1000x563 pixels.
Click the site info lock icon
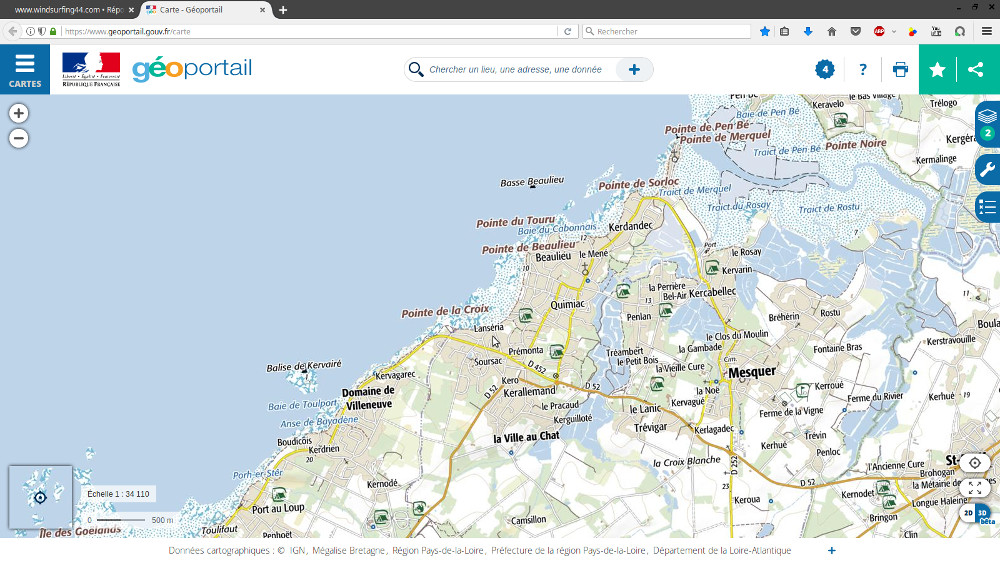(53, 31)
